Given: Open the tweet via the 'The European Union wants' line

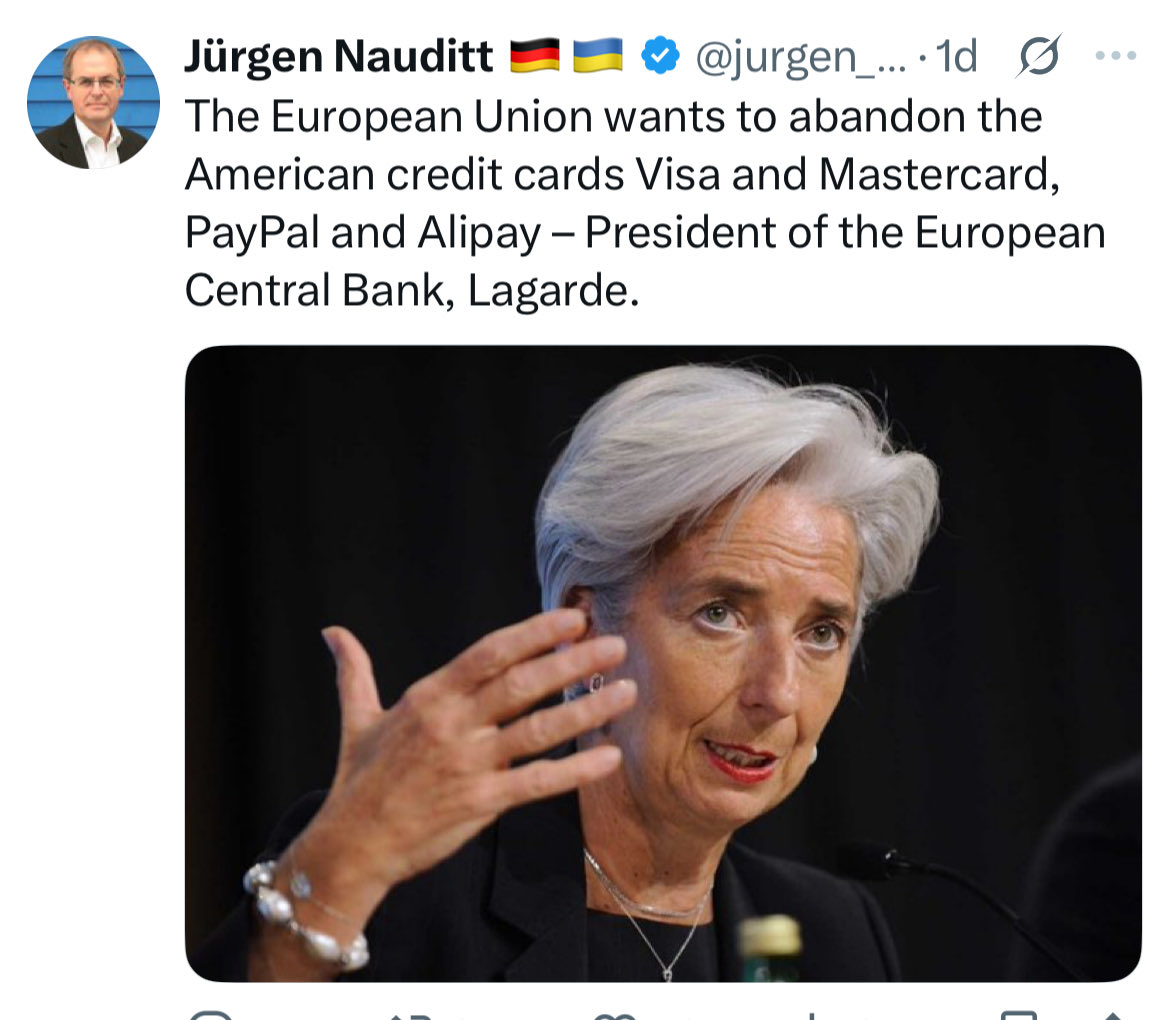Looking at the screenshot, I should pyautogui.click(x=613, y=117).
